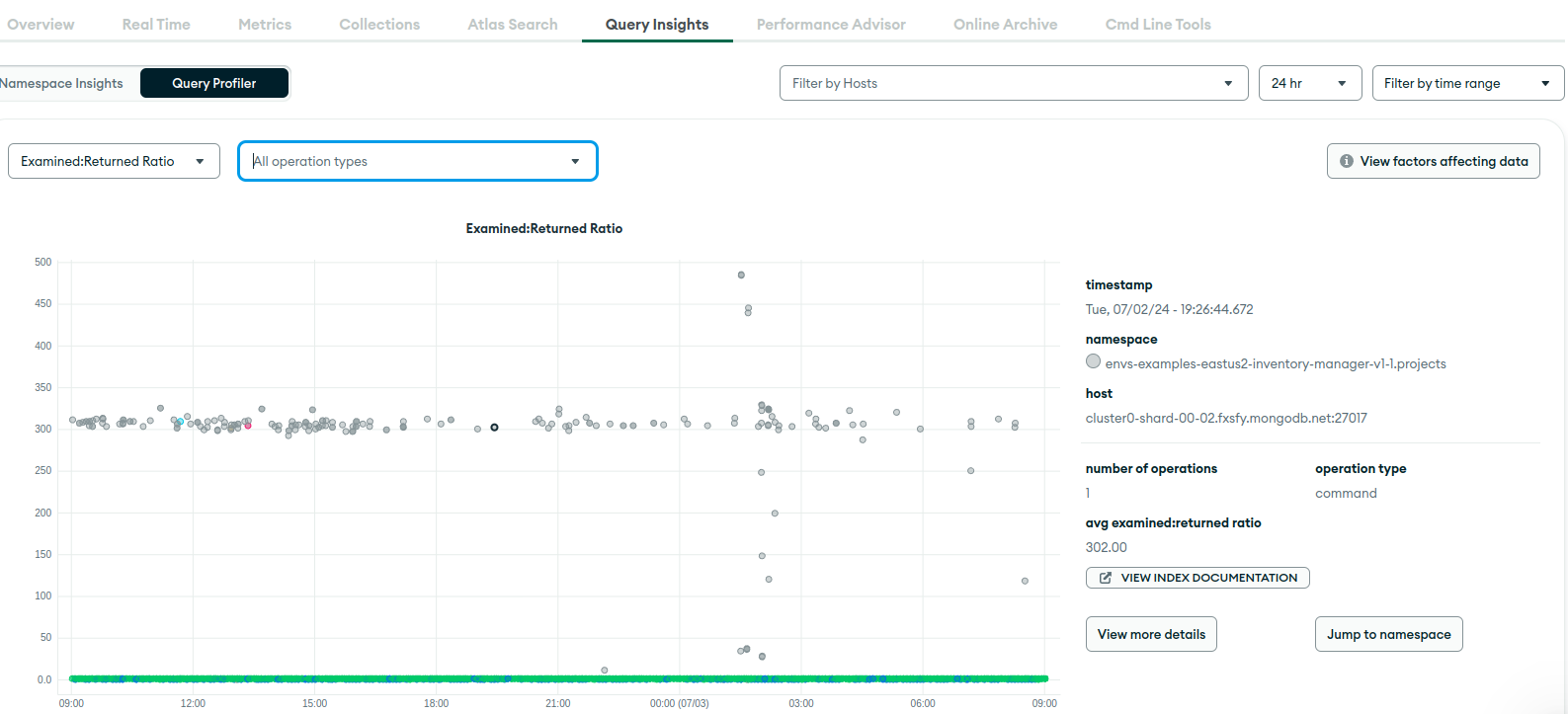
Task: Click the highlighted black data point near 300
Action: click(x=494, y=428)
